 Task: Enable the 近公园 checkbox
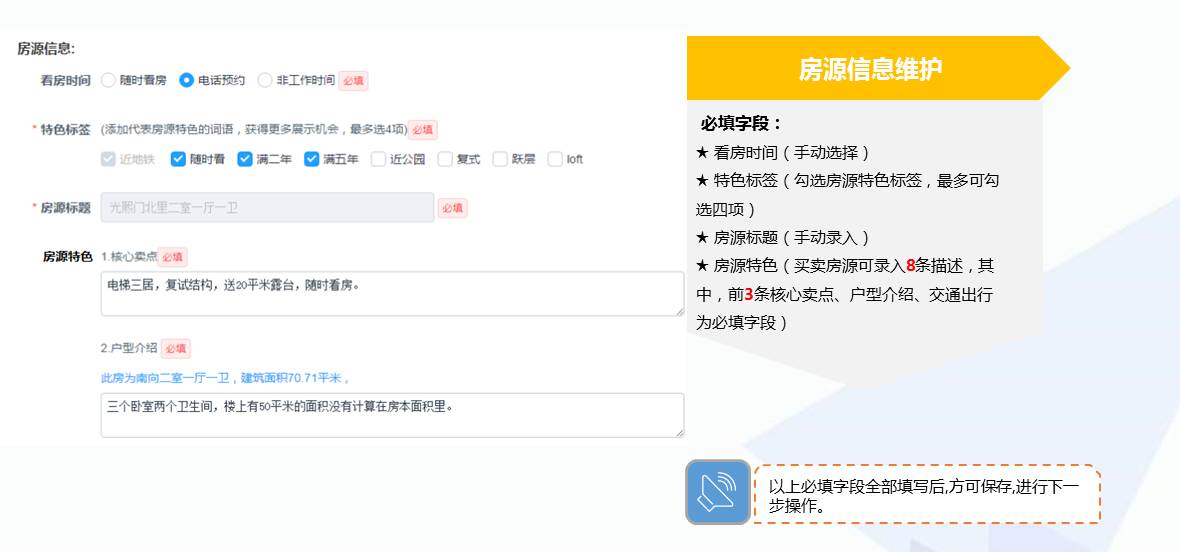tap(379, 159)
